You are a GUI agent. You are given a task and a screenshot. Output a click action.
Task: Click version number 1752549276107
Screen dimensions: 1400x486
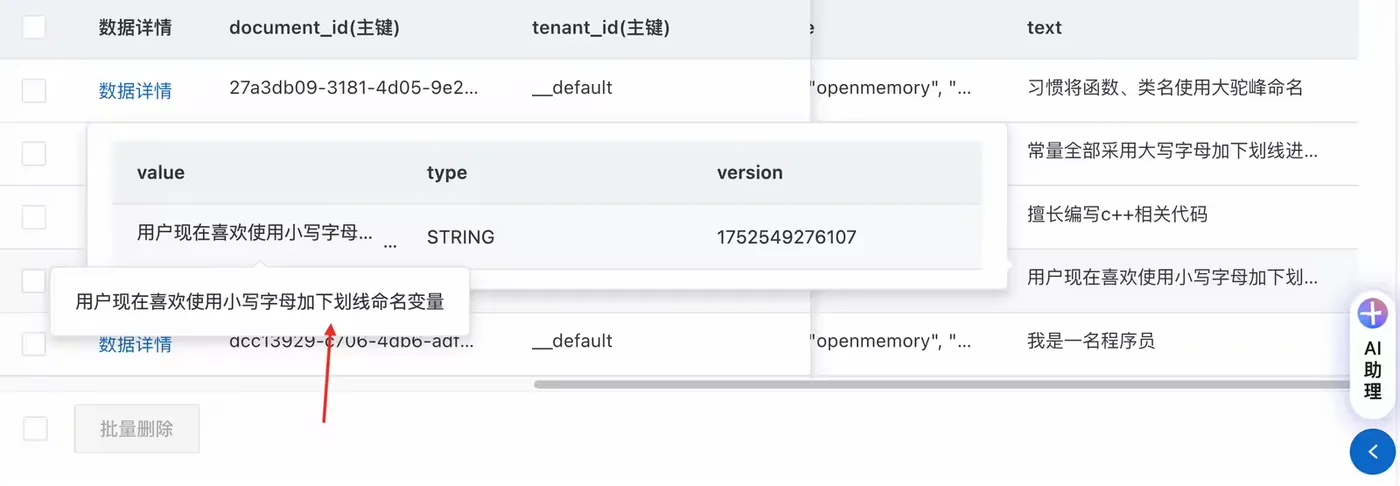tap(786, 237)
